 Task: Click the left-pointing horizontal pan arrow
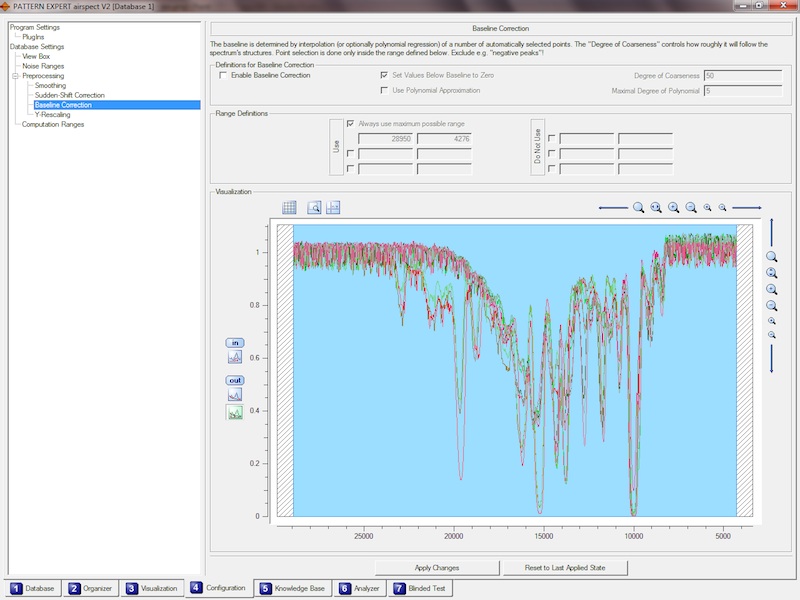click(612, 208)
